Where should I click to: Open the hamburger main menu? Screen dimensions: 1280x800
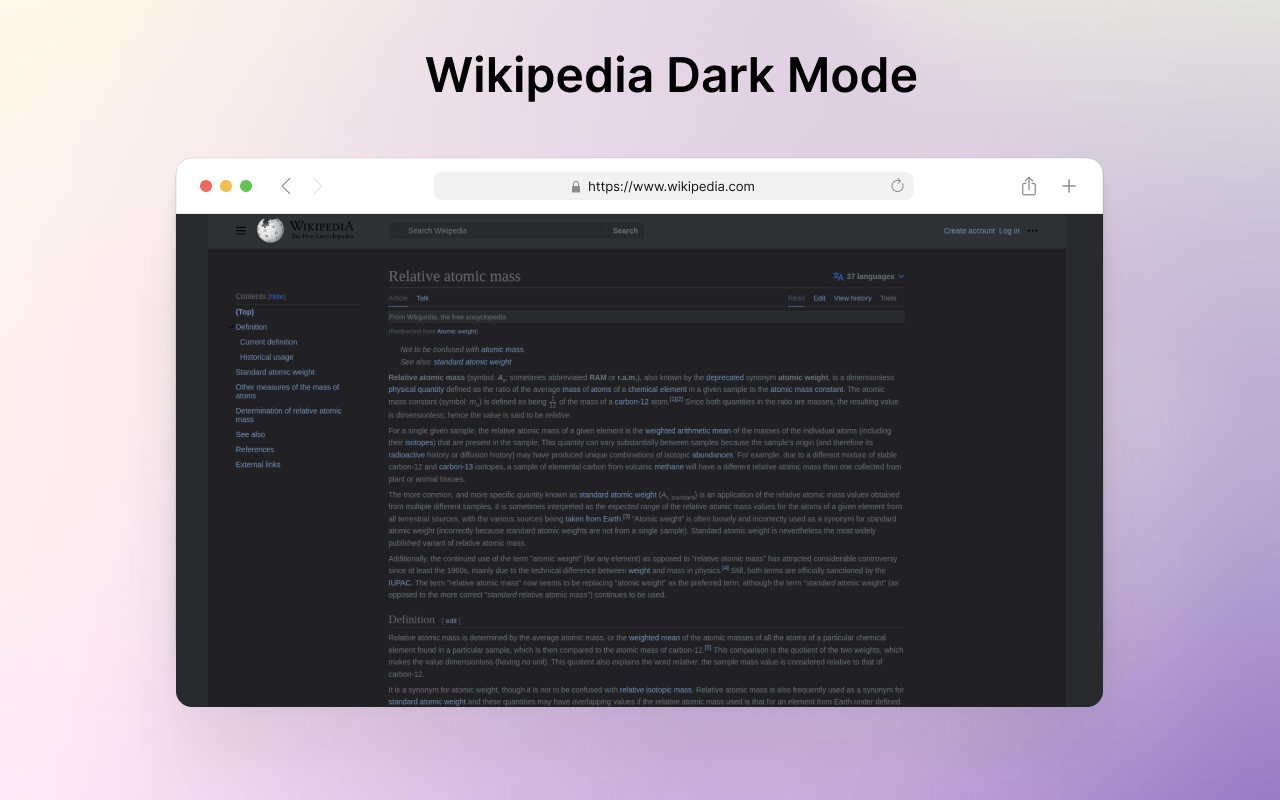click(x=241, y=230)
